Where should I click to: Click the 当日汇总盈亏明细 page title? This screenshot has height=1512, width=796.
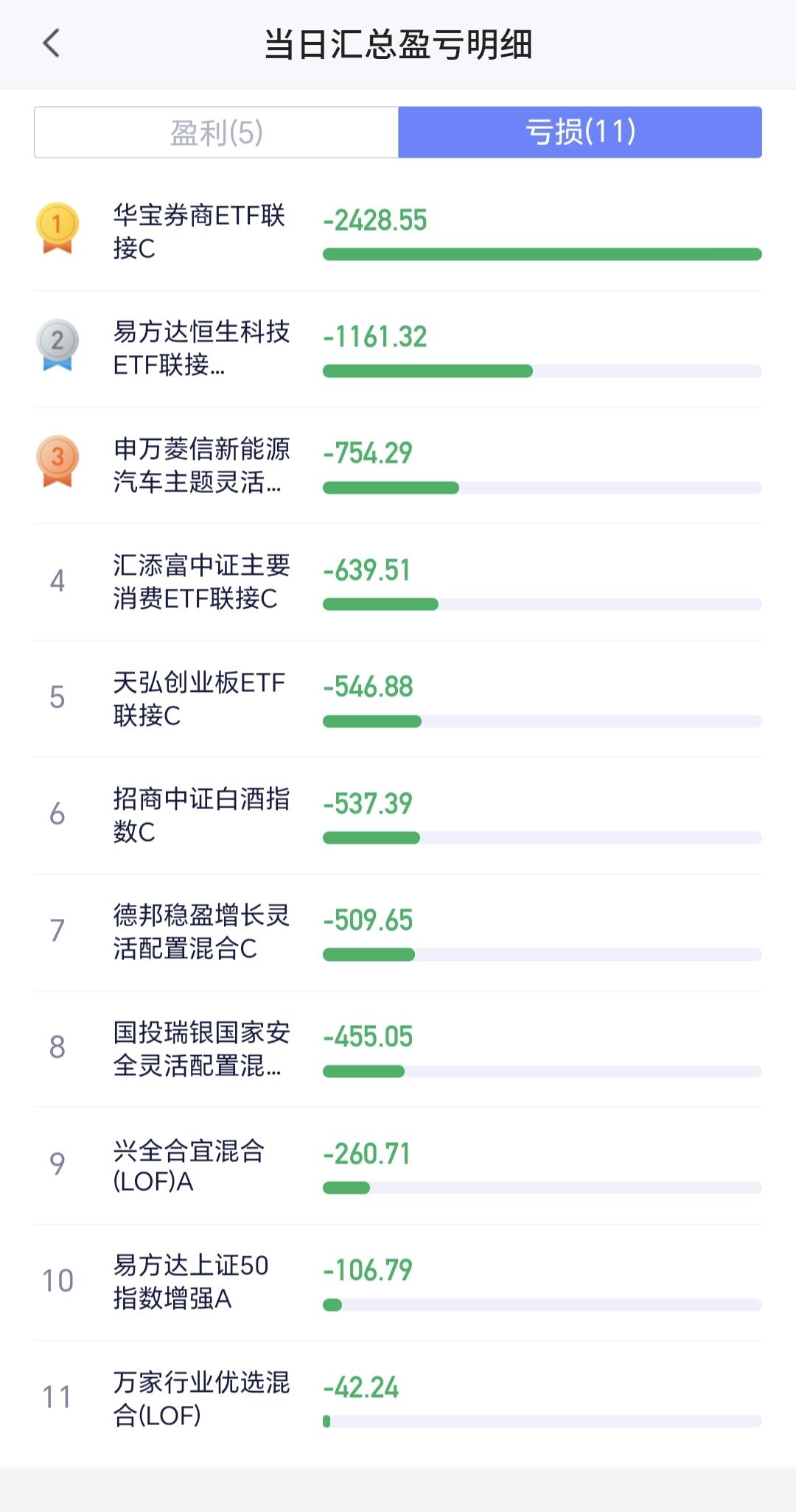[x=399, y=44]
